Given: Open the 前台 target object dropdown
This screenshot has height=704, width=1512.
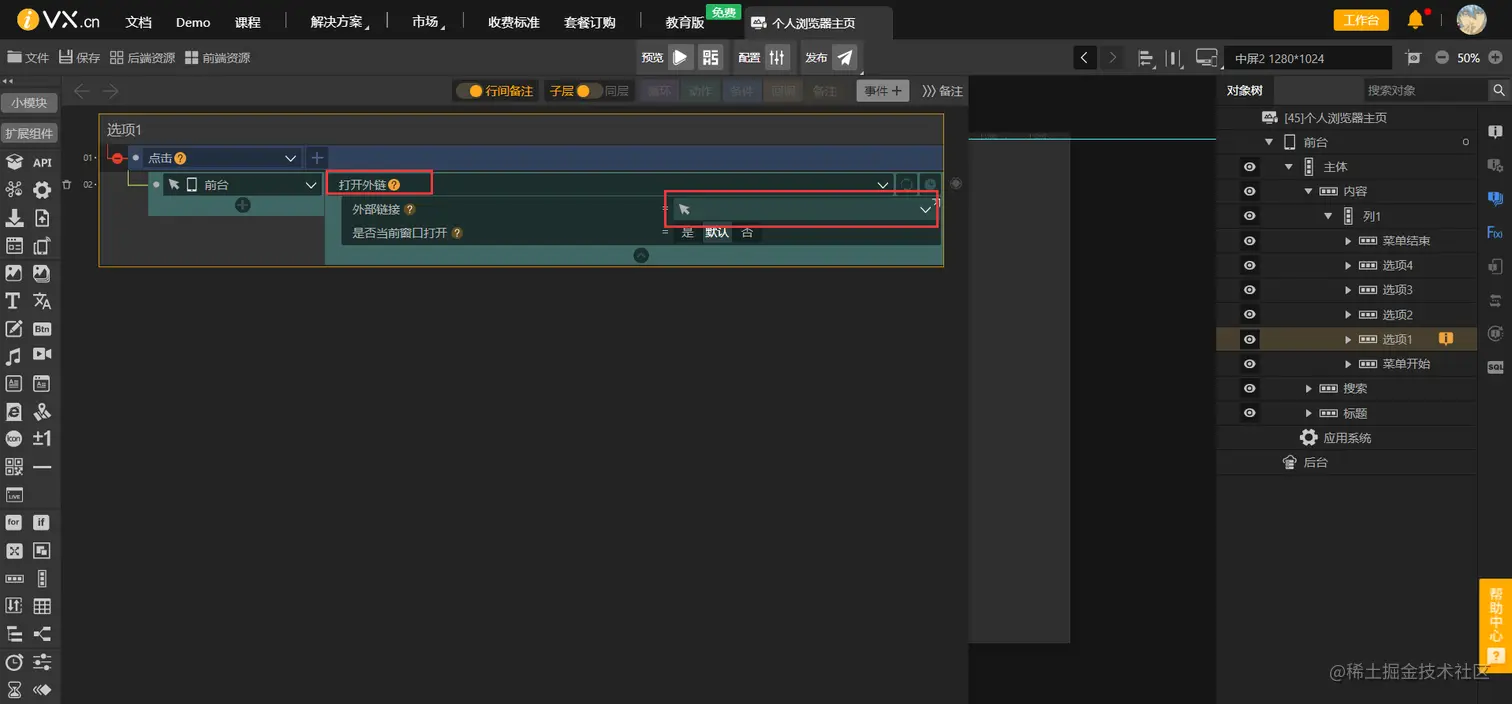Looking at the screenshot, I should tap(311, 185).
